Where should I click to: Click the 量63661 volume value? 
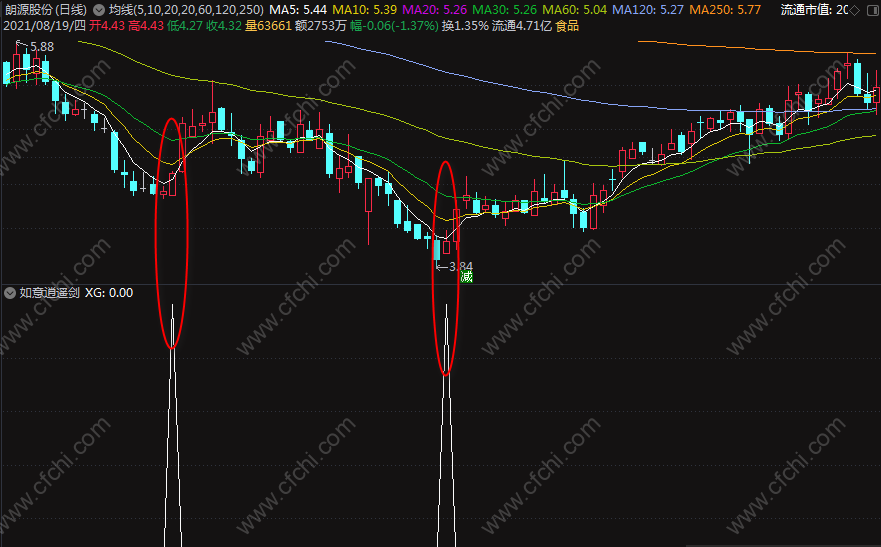269,26
